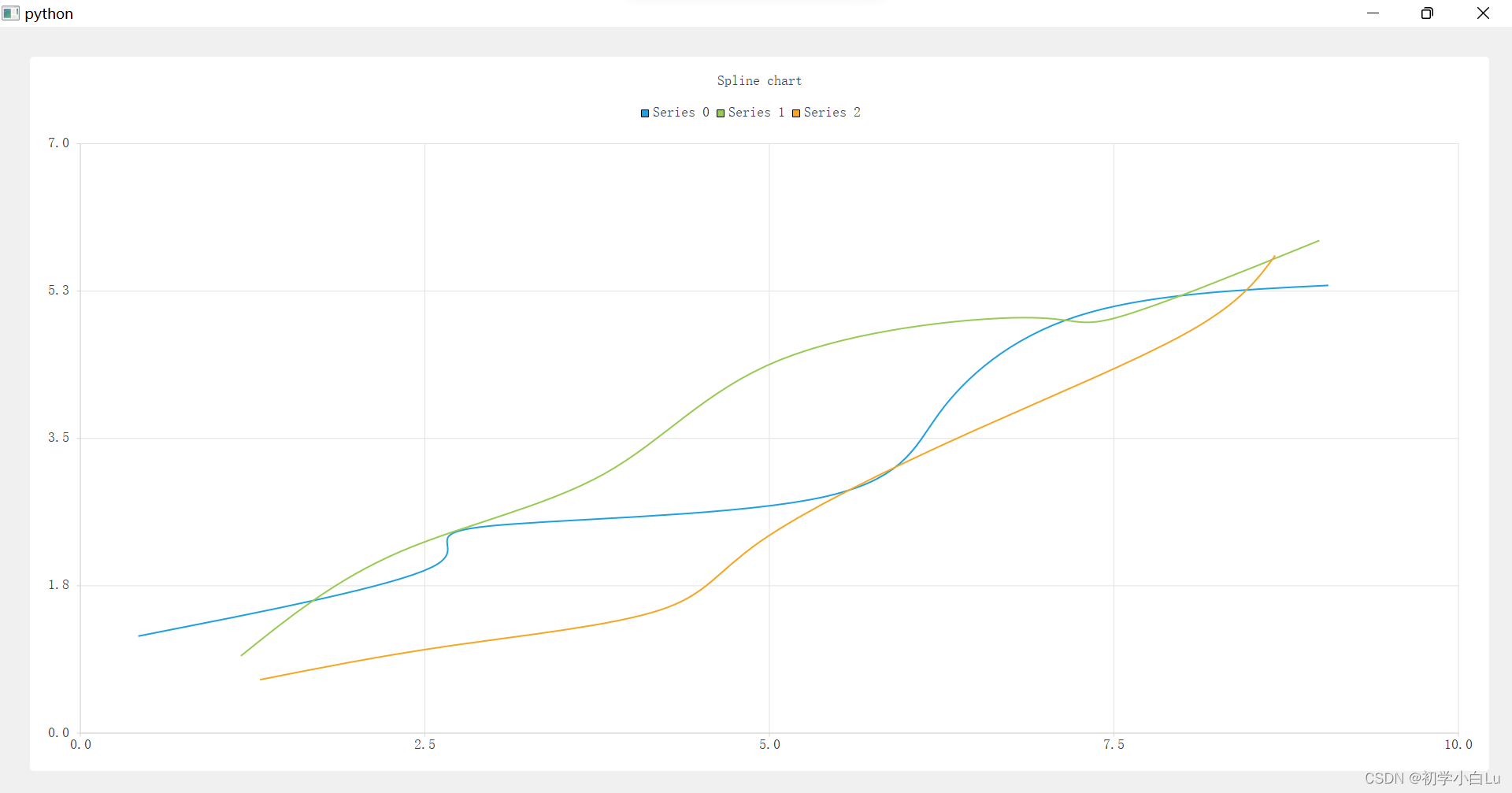
Task: Select the legend label text 'Series 0'
Action: coord(680,113)
